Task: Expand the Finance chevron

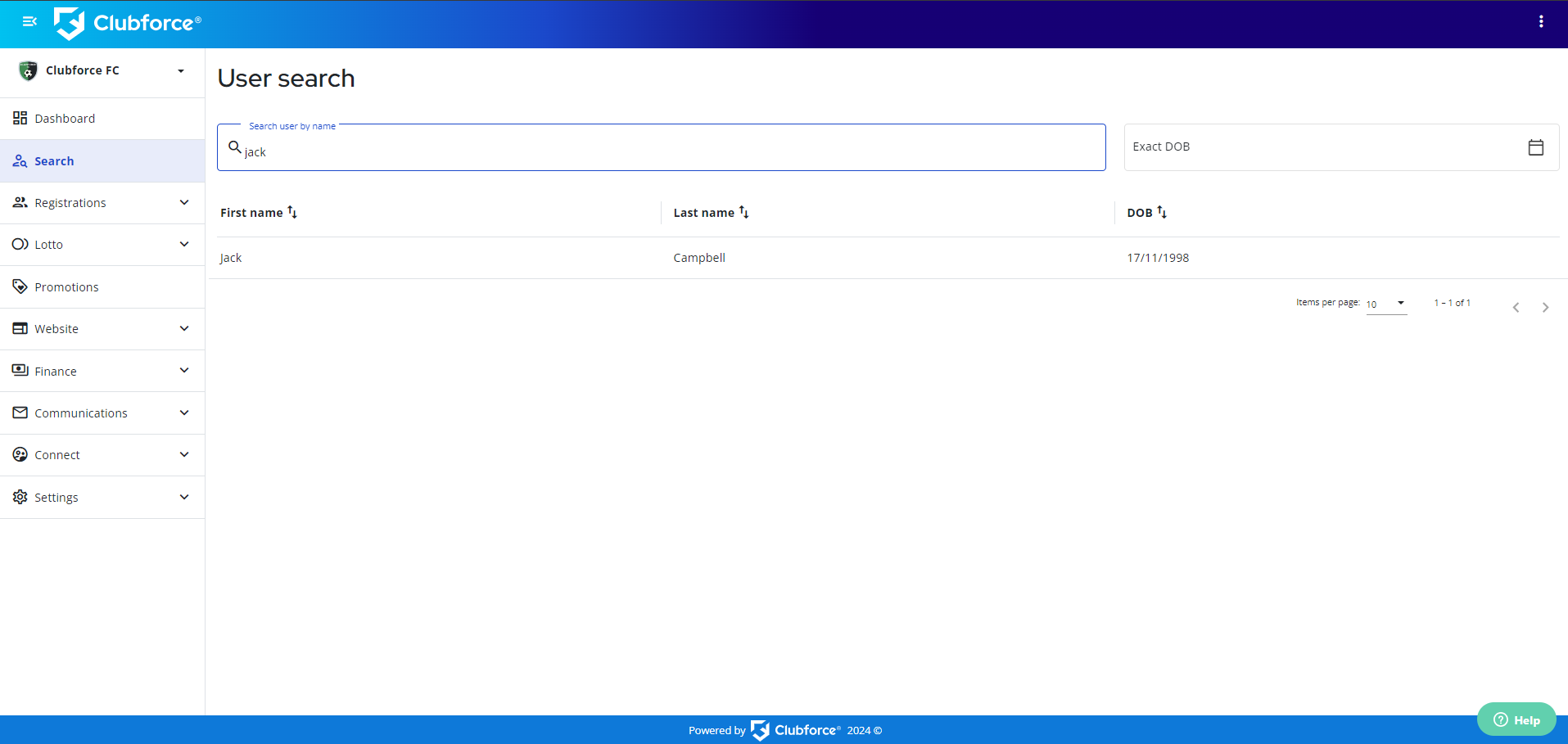Action: (184, 371)
